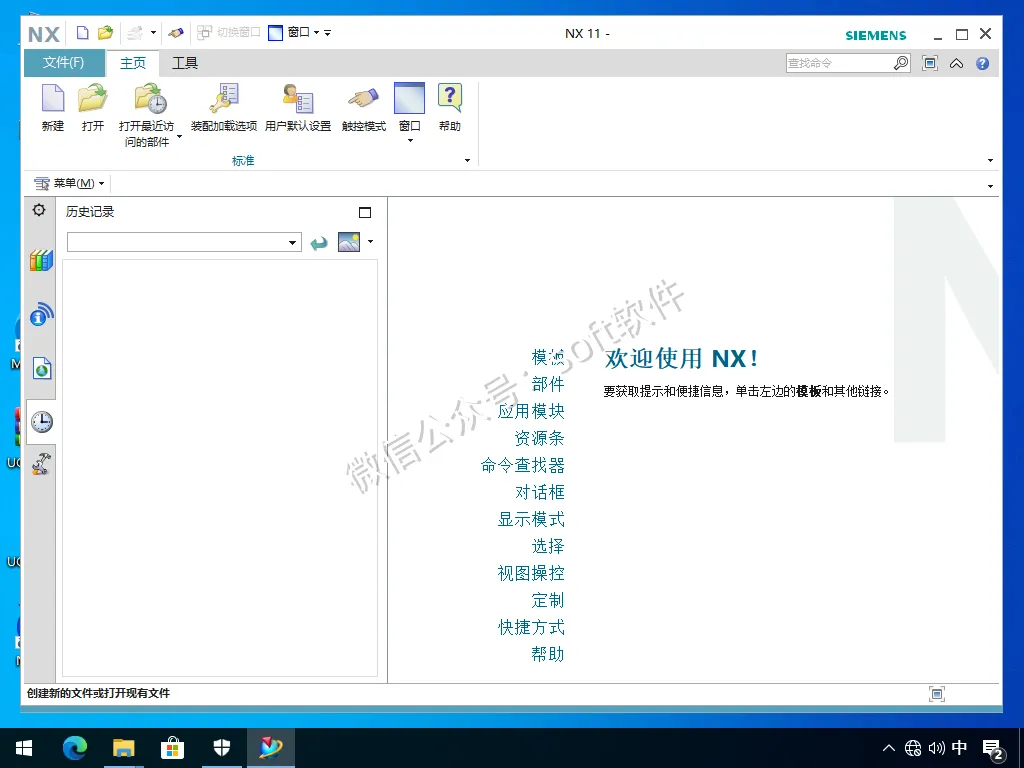Select the History clock resource tab

(x=42, y=422)
